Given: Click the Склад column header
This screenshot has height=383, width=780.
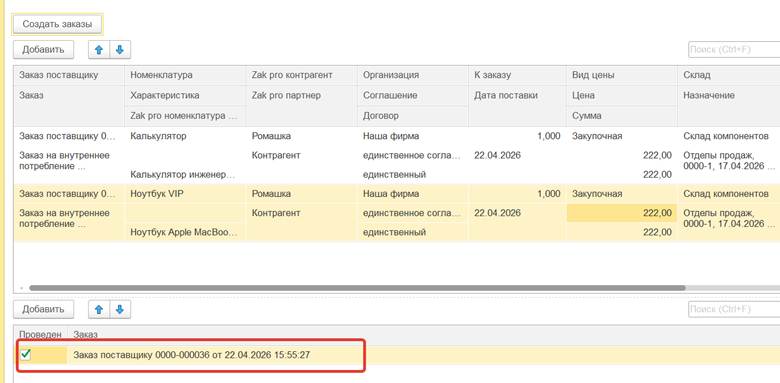Looking at the screenshot, I should [728, 75].
